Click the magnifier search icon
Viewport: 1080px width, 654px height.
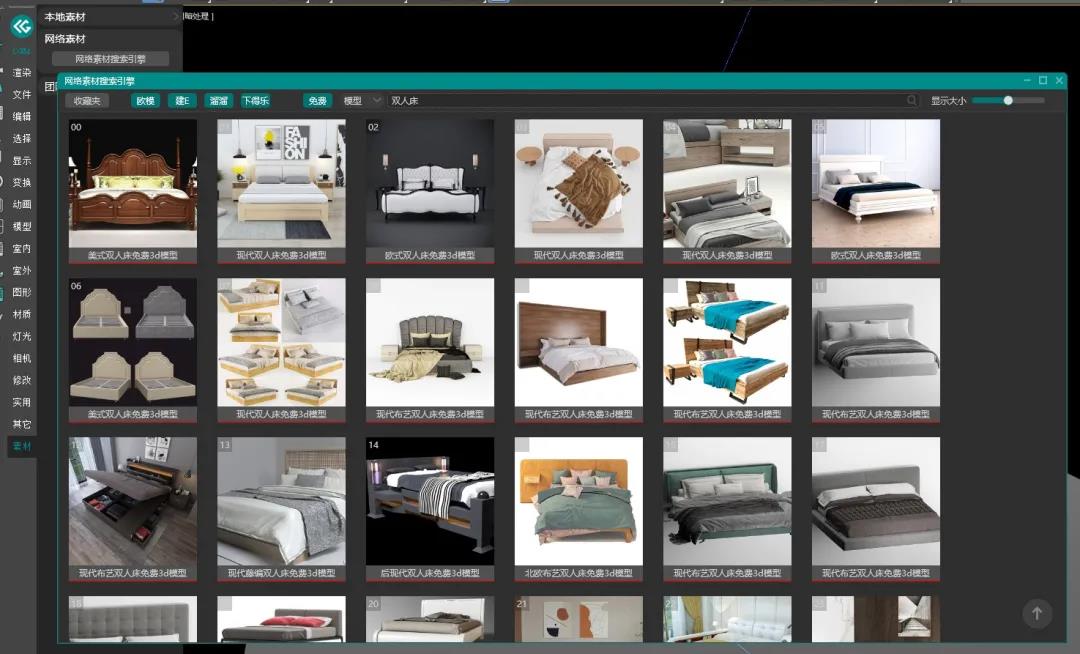(911, 101)
